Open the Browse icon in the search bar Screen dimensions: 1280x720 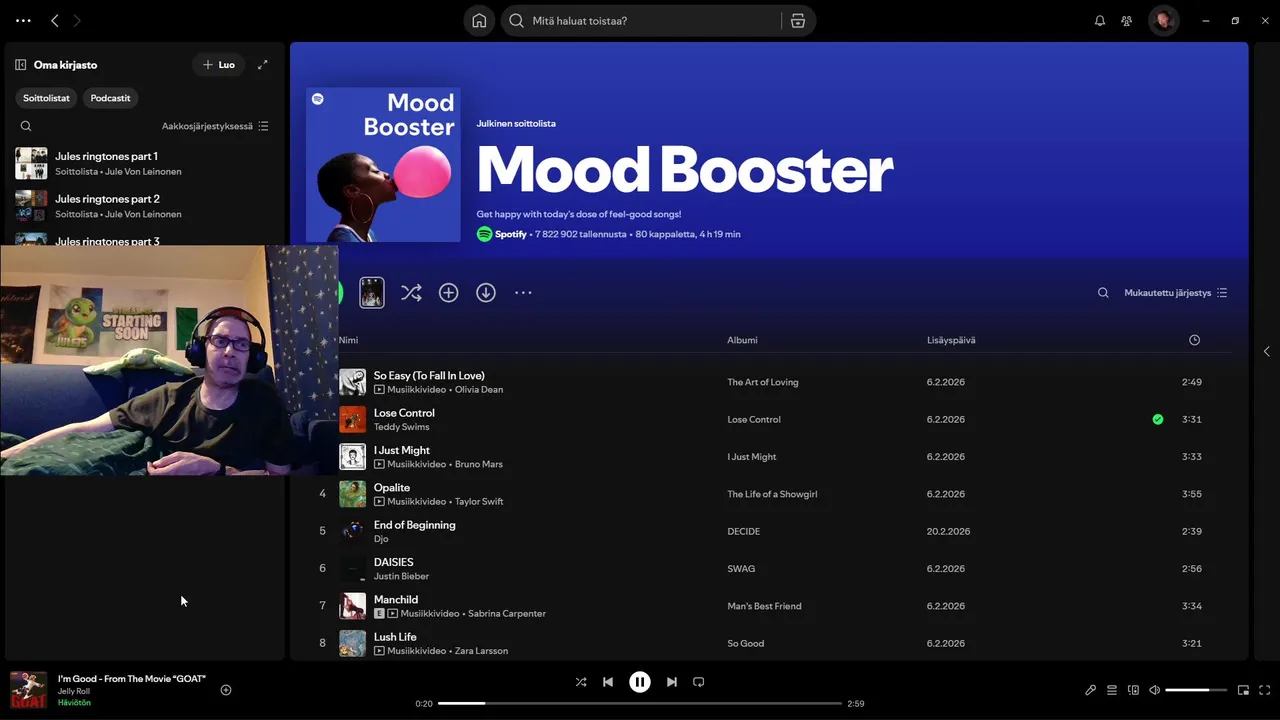[x=798, y=20]
